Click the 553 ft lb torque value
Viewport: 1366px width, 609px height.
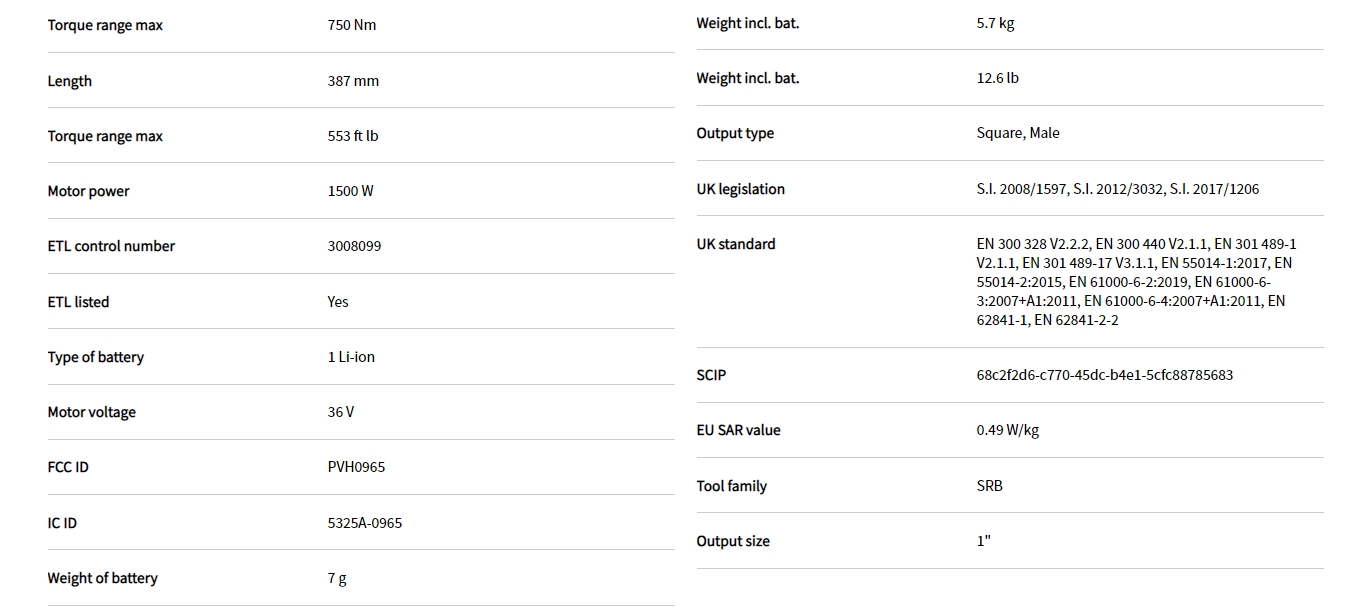pos(353,136)
